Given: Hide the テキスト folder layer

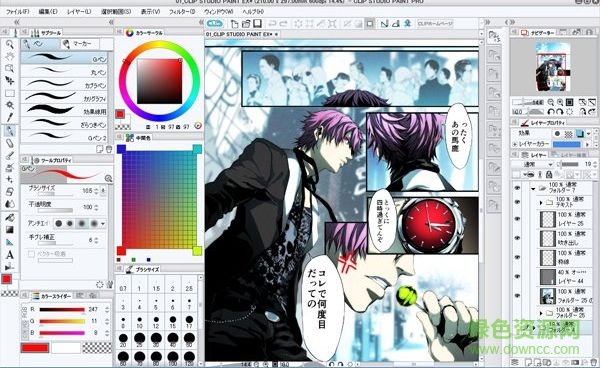Looking at the screenshot, I should pyautogui.click(x=517, y=202).
